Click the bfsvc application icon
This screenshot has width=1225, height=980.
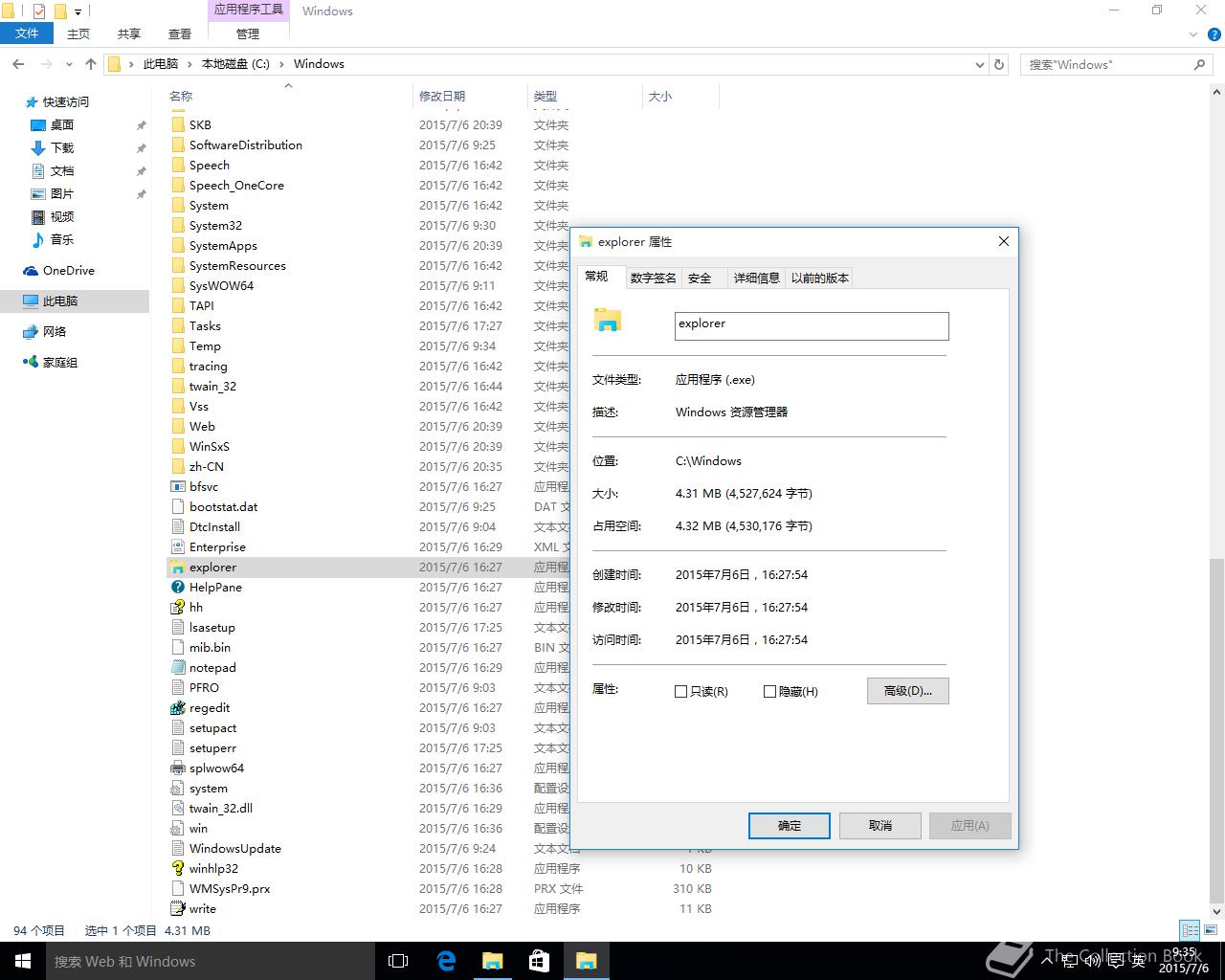tap(177, 487)
